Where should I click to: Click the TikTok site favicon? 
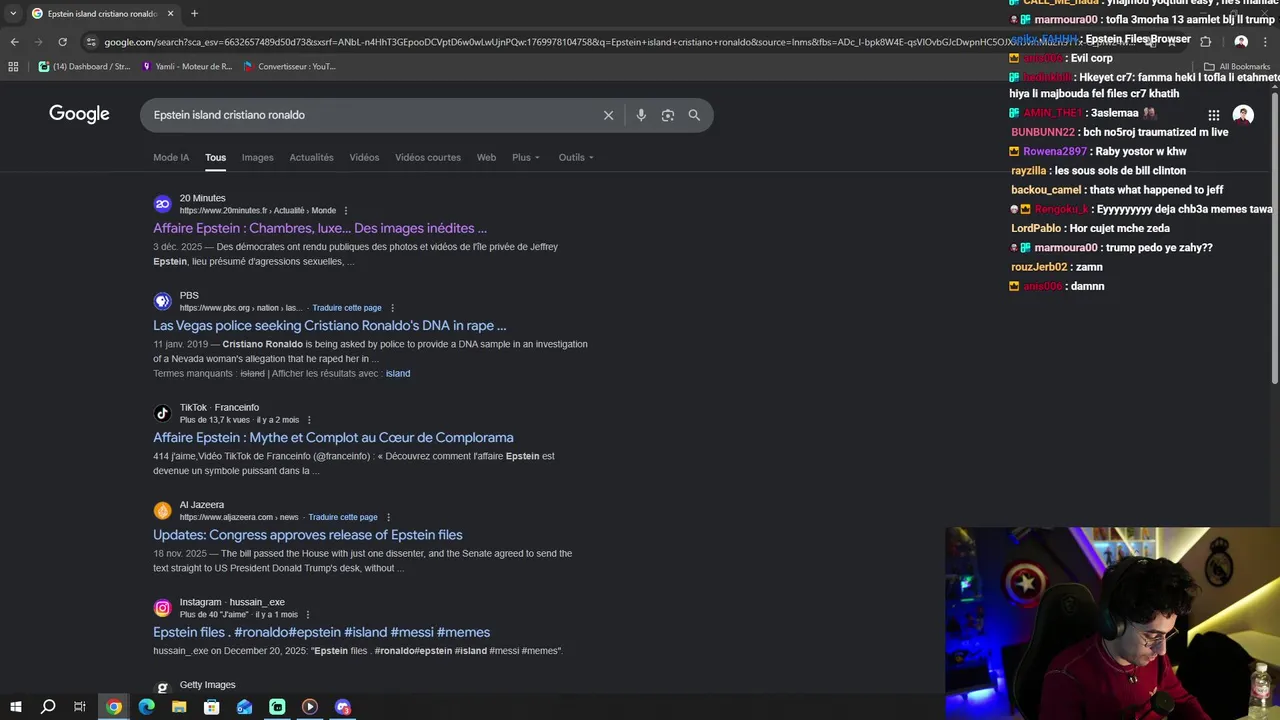(163, 413)
